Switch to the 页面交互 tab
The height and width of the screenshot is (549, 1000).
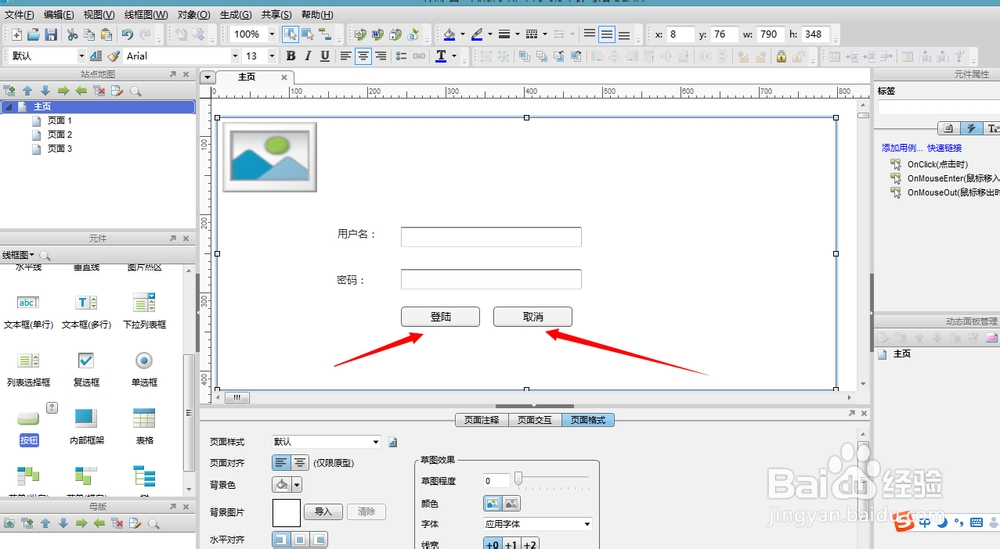point(534,420)
